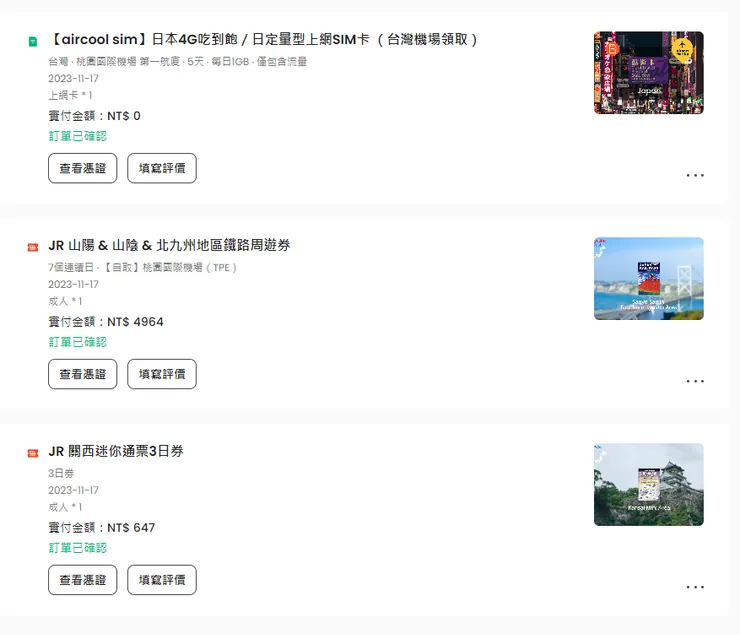Click the 3日券 package line

(x=61, y=473)
